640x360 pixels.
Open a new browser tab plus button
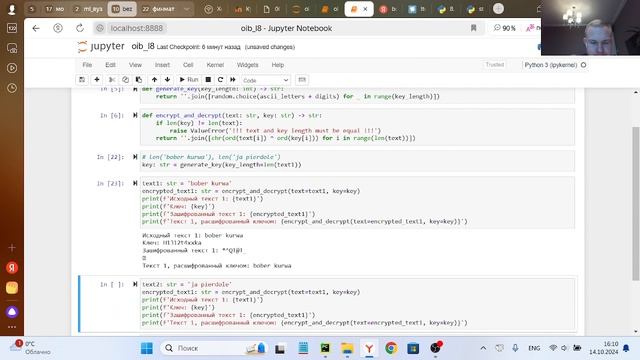[498, 9]
